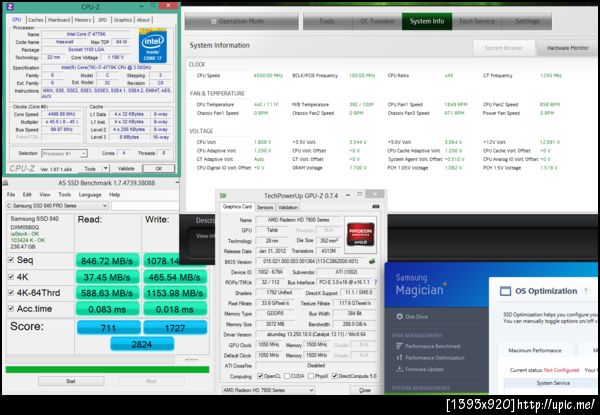Switch to the Hardware Monitor view
The image size is (600, 415).
tap(567, 48)
